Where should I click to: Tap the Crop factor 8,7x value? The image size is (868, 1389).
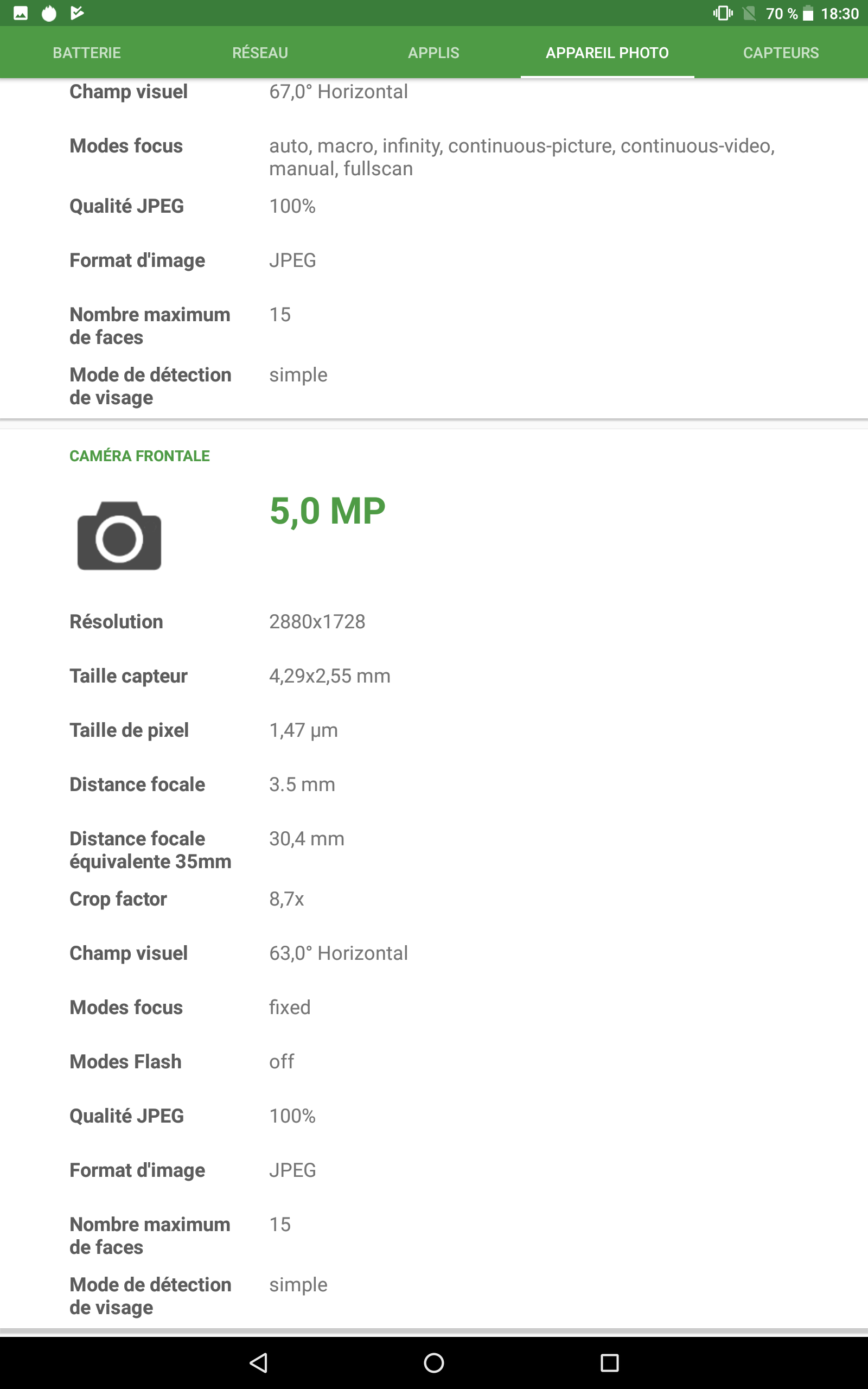286,899
